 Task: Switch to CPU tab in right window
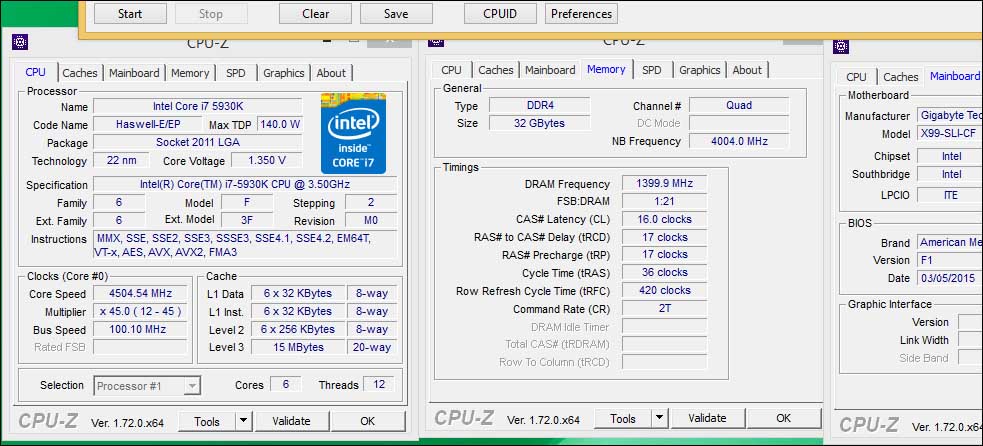coord(856,77)
